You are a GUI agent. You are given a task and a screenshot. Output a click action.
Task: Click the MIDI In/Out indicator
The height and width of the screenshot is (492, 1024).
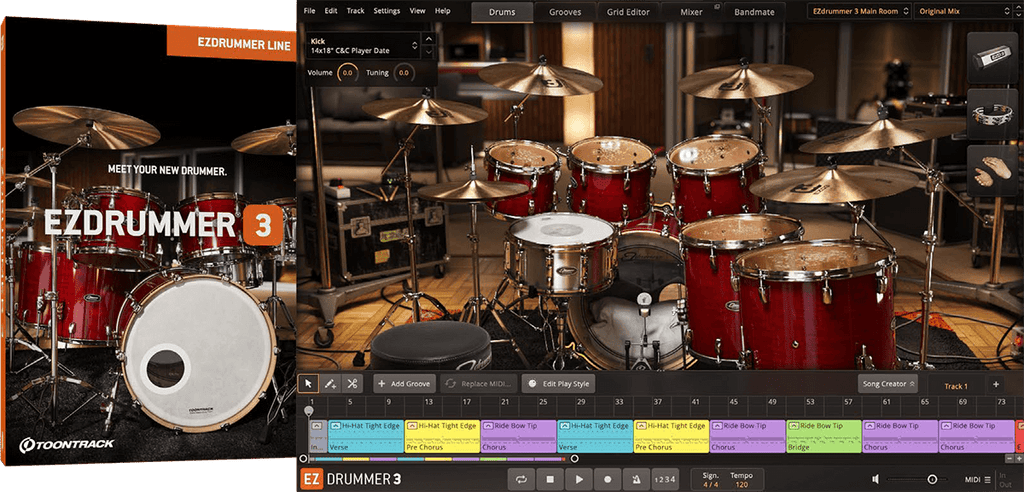pos(1004,480)
